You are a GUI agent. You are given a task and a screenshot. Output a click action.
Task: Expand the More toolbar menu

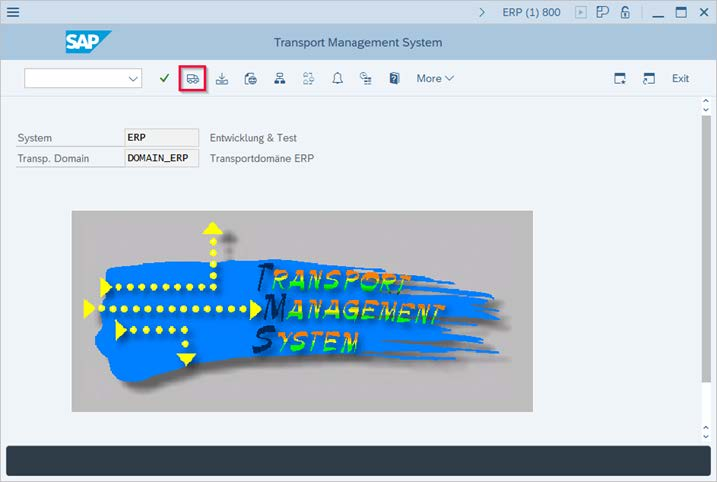[x=435, y=78]
